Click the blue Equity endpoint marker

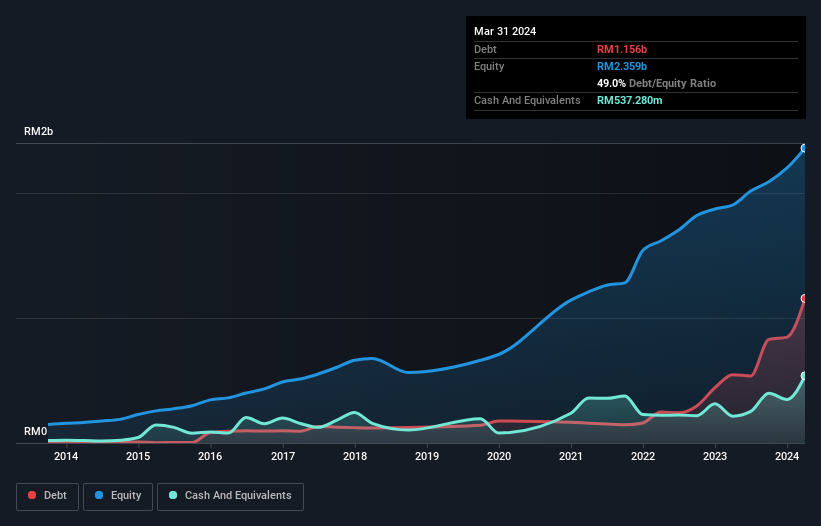pos(803,148)
